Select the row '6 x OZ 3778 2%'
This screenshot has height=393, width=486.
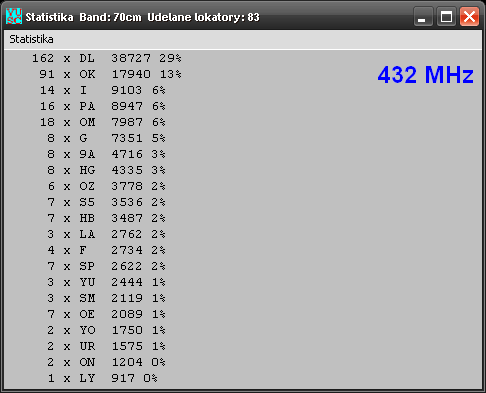point(106,186)
